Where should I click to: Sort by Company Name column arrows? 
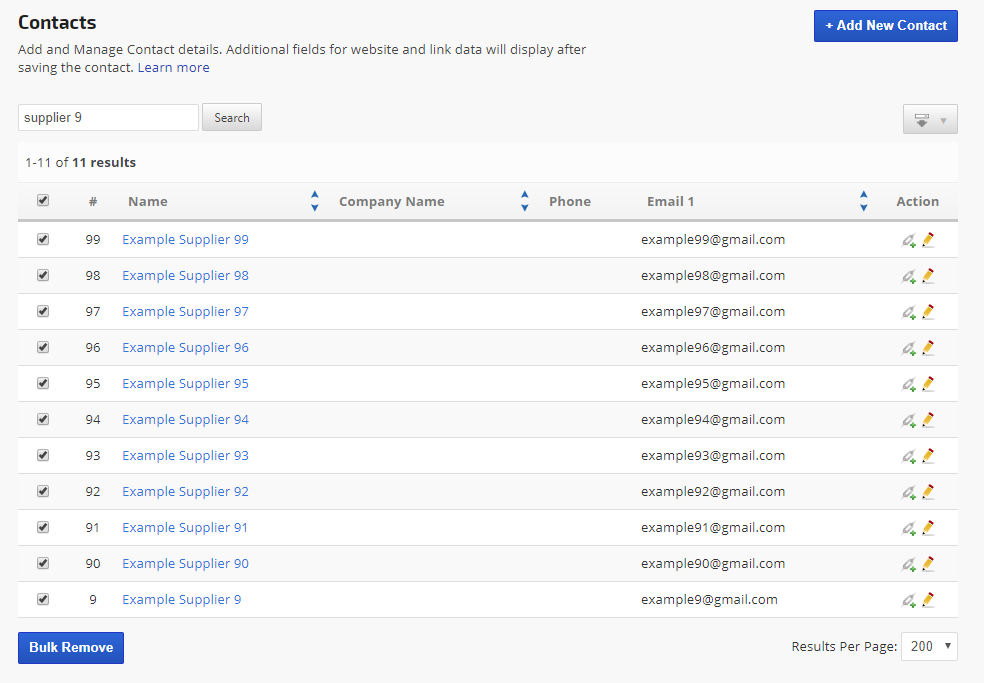pyautogui.click(x=524, y=201)
